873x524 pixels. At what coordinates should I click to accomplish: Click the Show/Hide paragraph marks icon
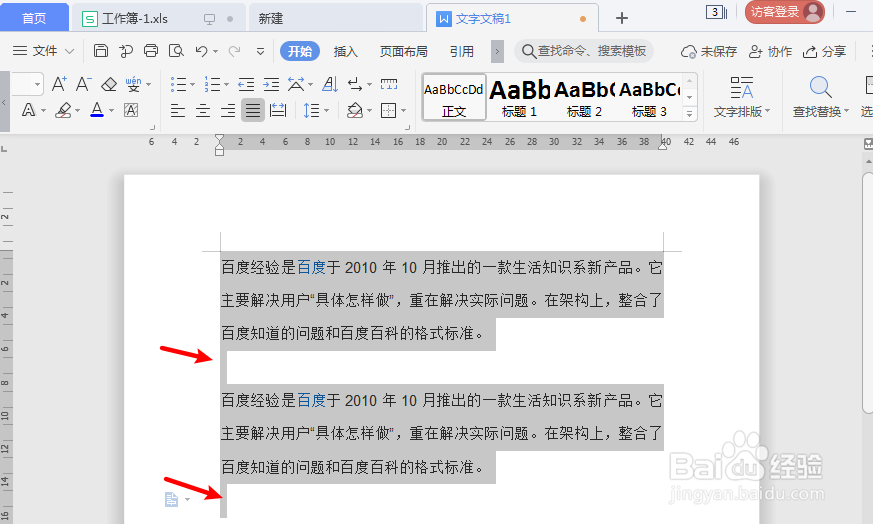[355, 85]
